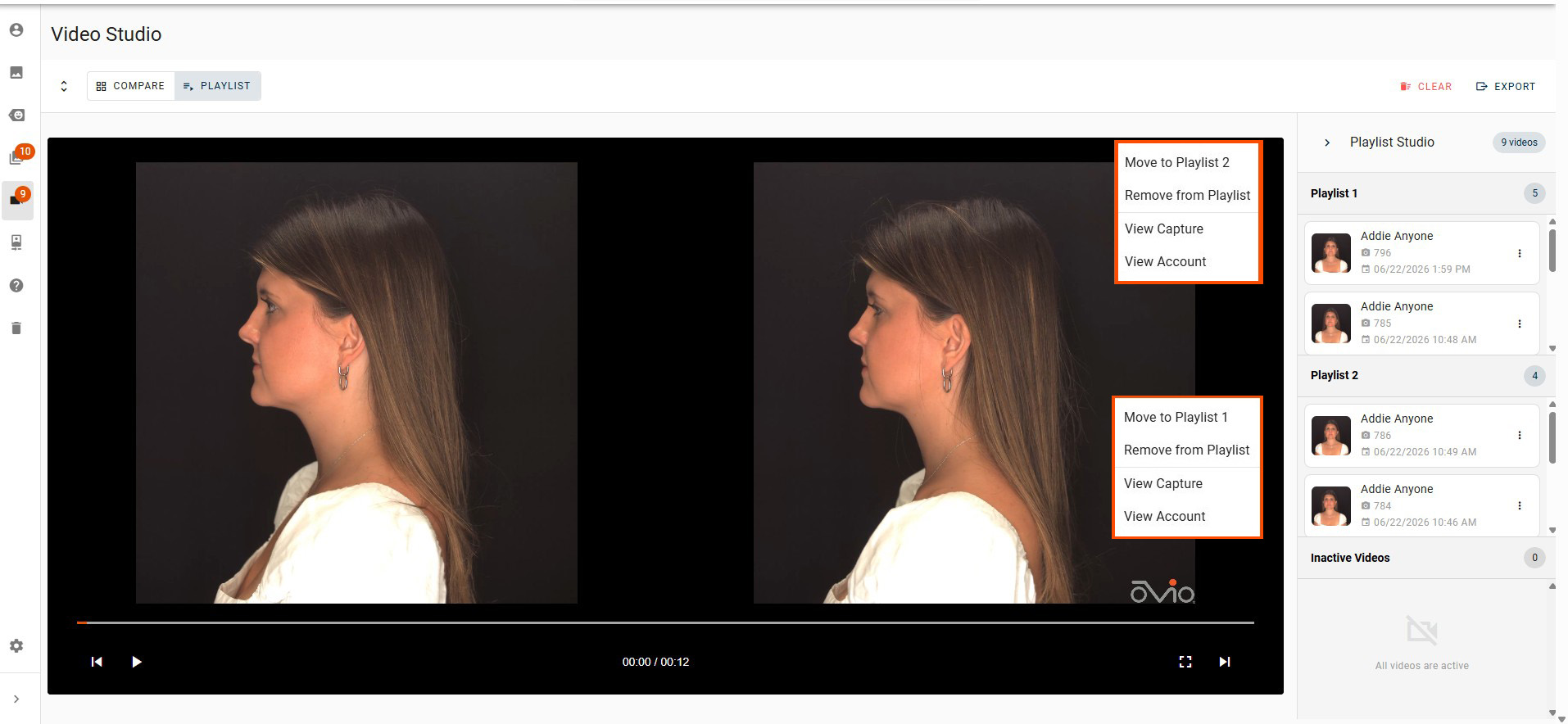Expand the left sidebar with the bottom chevron

click(x=16, y=699)
